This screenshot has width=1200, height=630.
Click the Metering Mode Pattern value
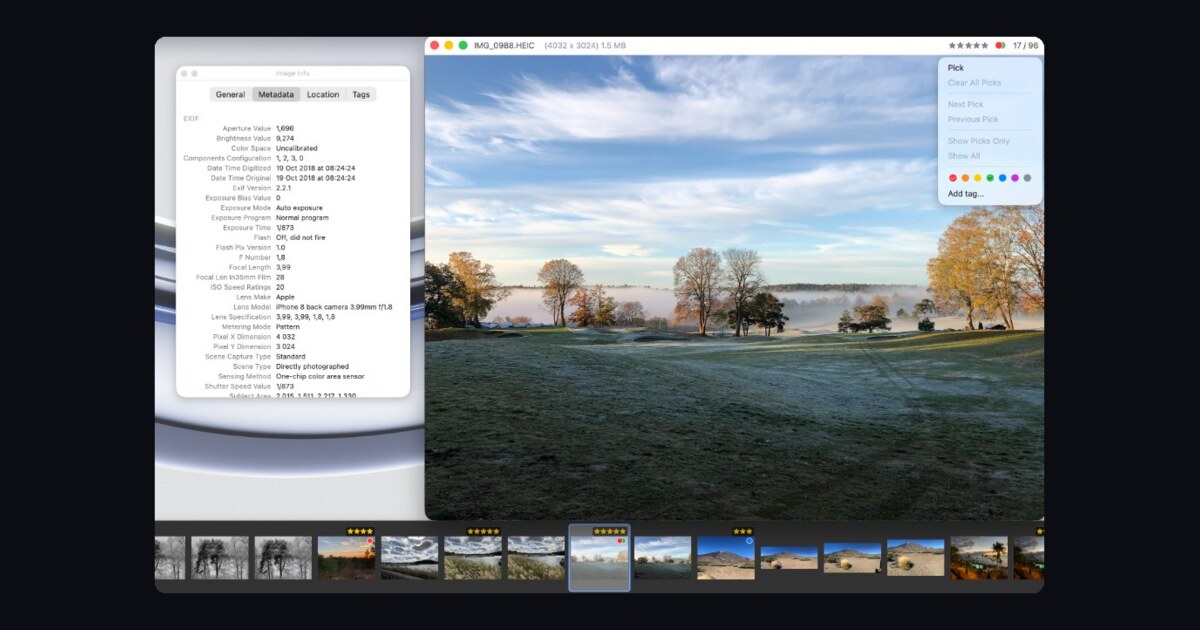coord(288,327)
